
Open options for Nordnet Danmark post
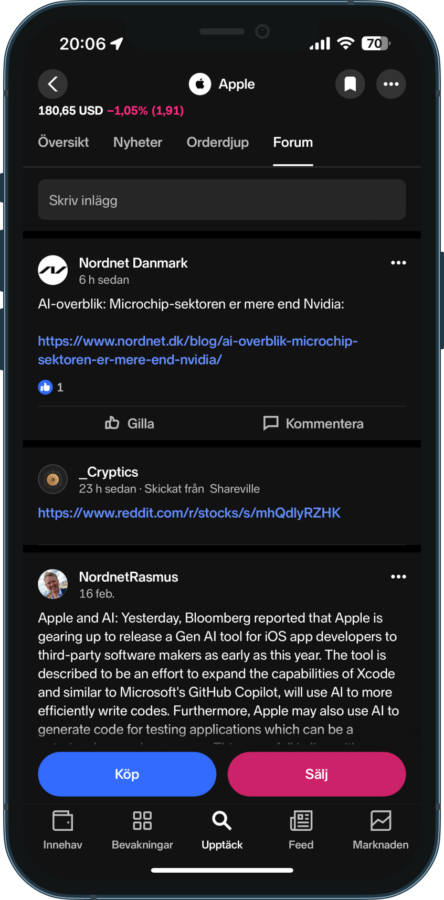coord(398,263)
